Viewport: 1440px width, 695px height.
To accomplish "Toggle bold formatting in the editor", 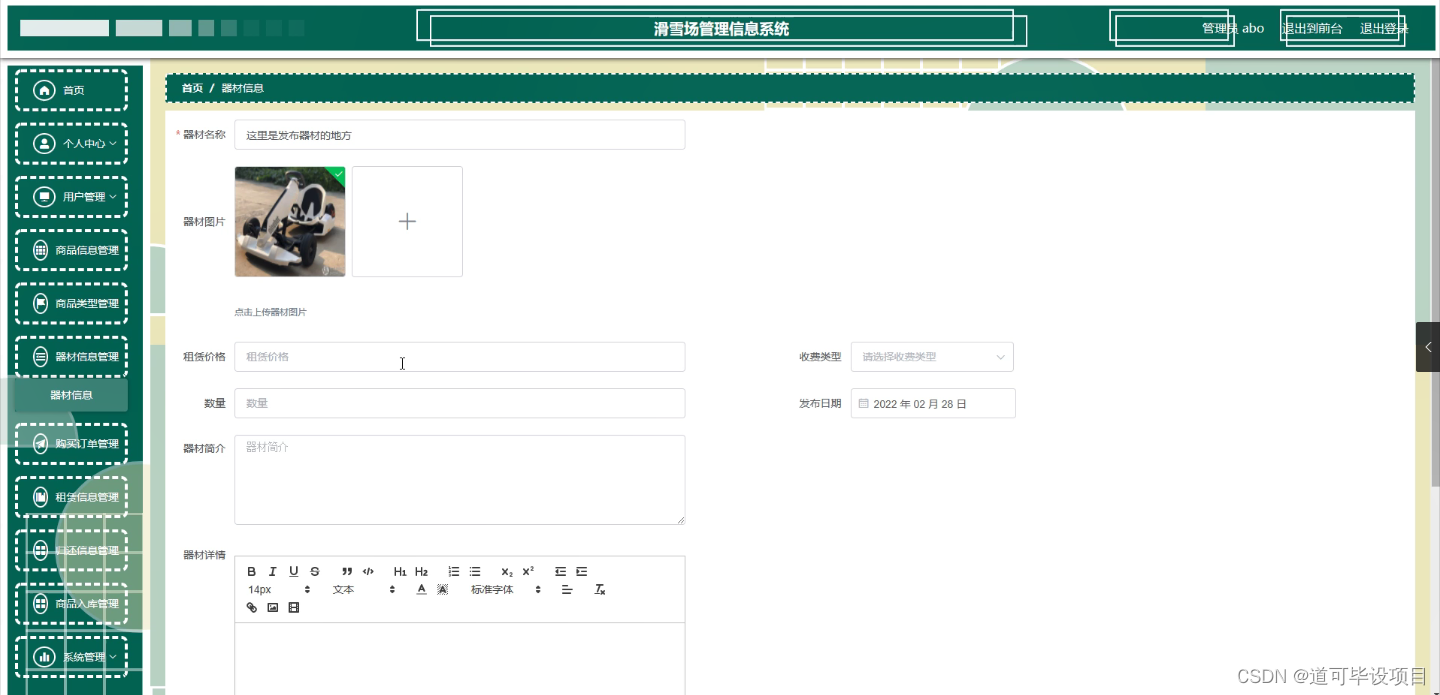I will [252, 572].
